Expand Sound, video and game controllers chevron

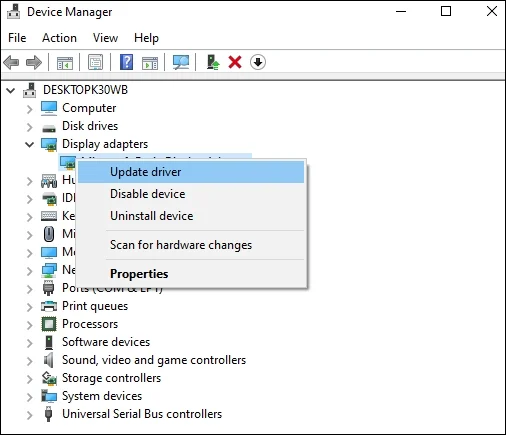[30, 361]
